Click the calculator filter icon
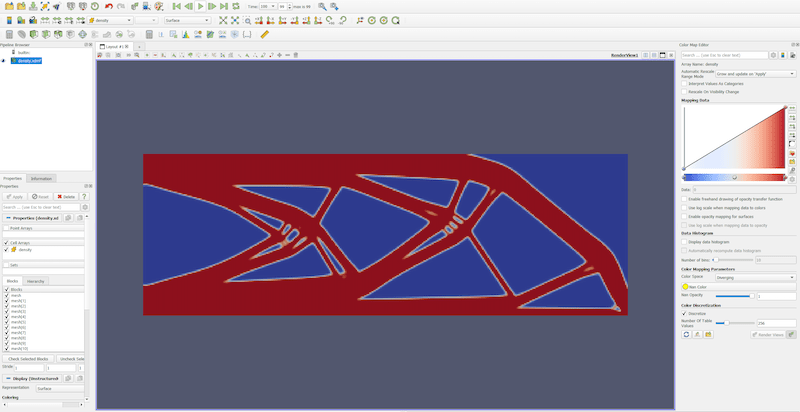Image resolution: width=800 pixels, height=412 pixels. pyautogui.click(x=9, y=34)
